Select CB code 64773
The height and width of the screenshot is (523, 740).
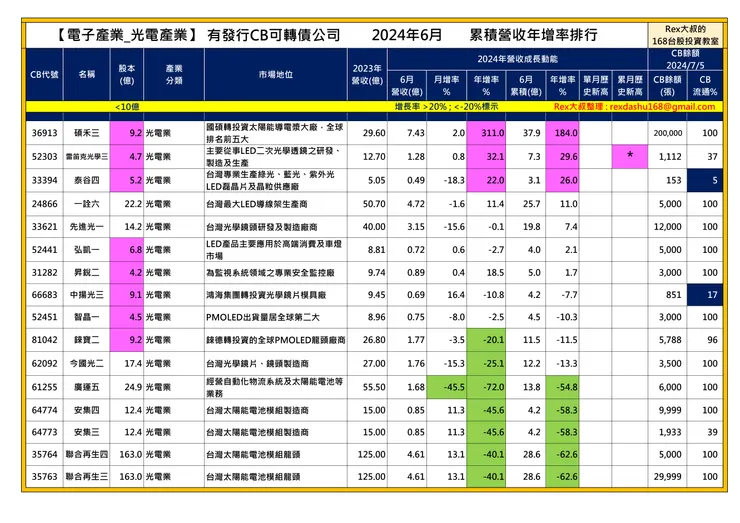point(44,432)
